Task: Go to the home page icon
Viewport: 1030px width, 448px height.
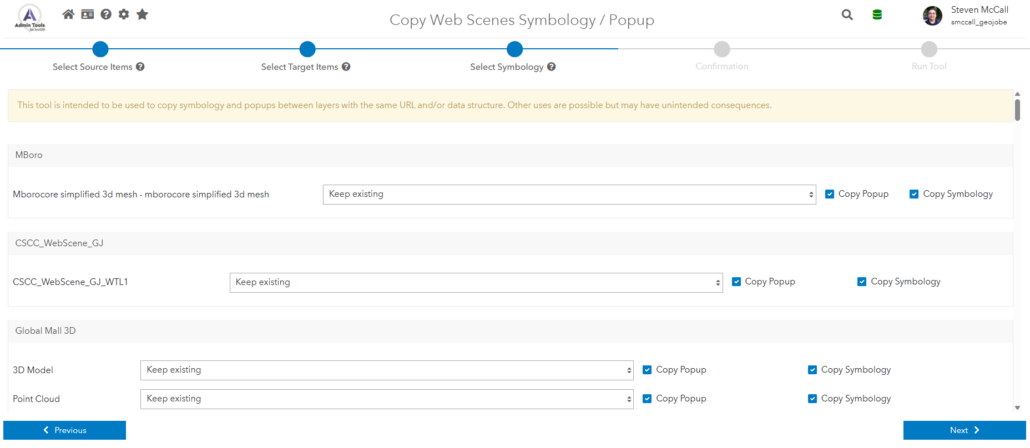Action: (x=68, y=15)
